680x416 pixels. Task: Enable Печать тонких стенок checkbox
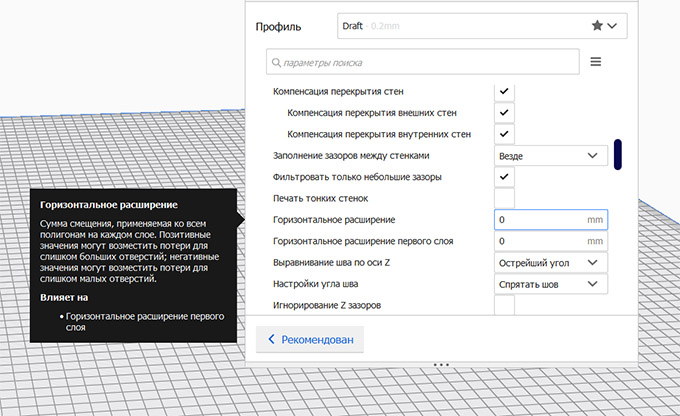click(504, 198)
